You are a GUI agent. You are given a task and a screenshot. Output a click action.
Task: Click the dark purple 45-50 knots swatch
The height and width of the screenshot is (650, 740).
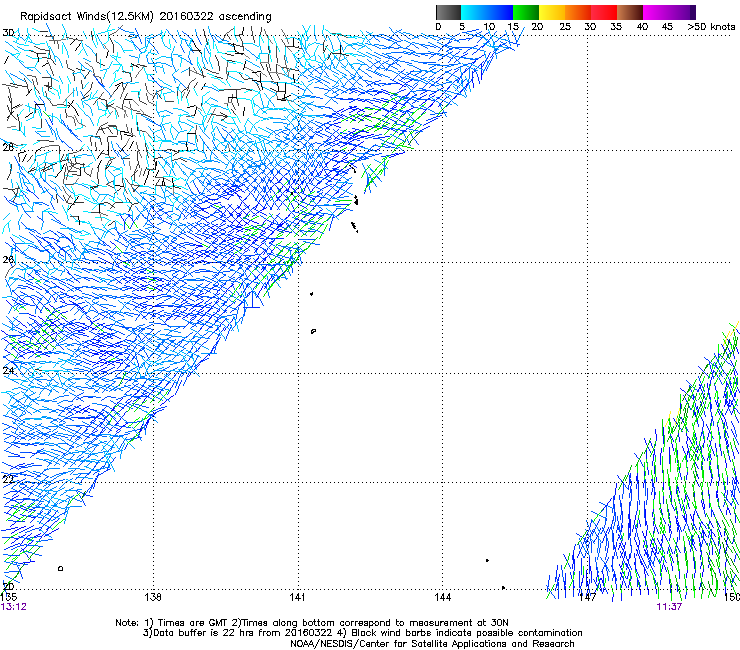click(682, 12)
